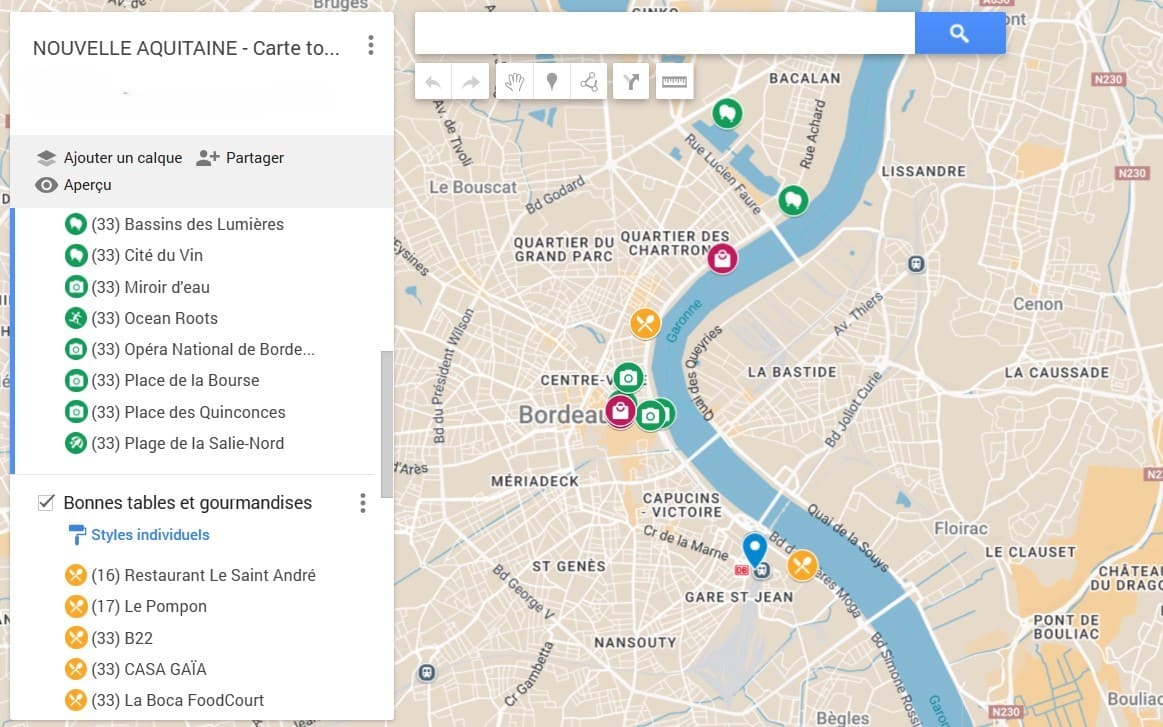This screenshot has width=1163, height=727.
Task: Click the undo arrow tool
Action: [433, 82]
